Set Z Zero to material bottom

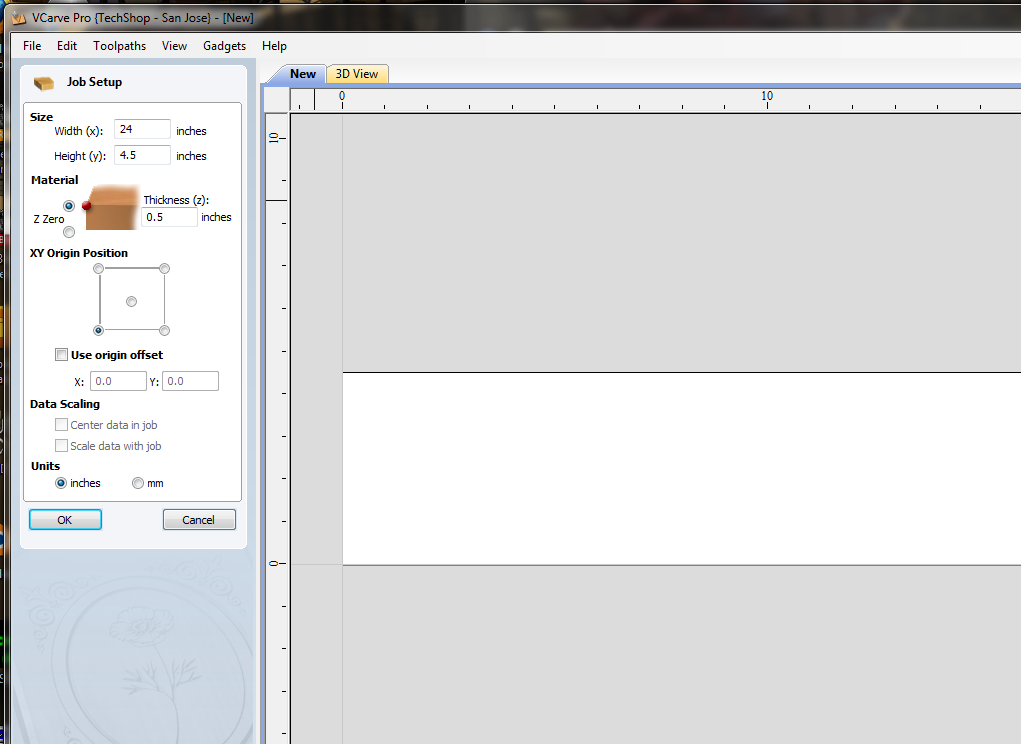click(69, 232)
